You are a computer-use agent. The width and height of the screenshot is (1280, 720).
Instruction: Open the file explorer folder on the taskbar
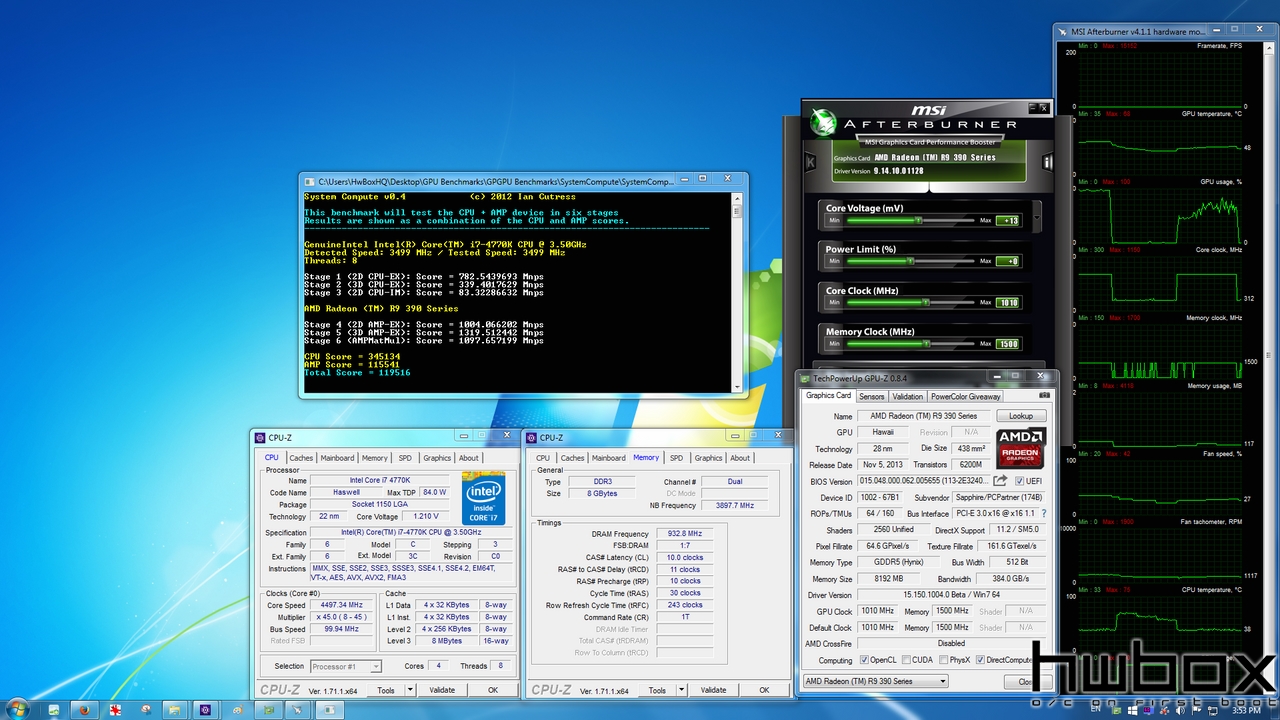(175, 709)
